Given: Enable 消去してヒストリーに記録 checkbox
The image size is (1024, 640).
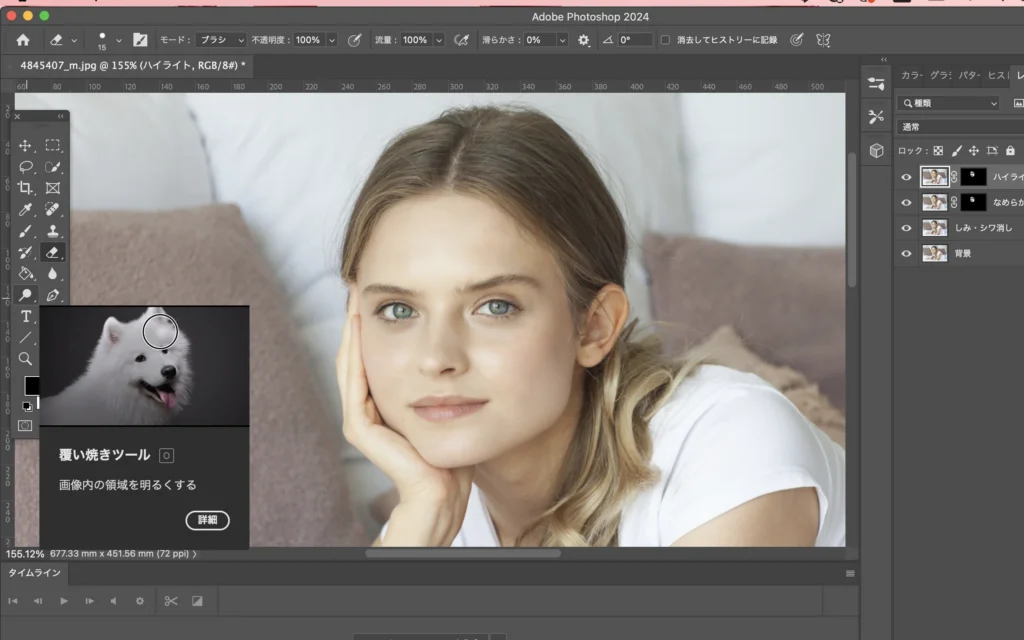Looking at the screenshot, I should [666, 40].
